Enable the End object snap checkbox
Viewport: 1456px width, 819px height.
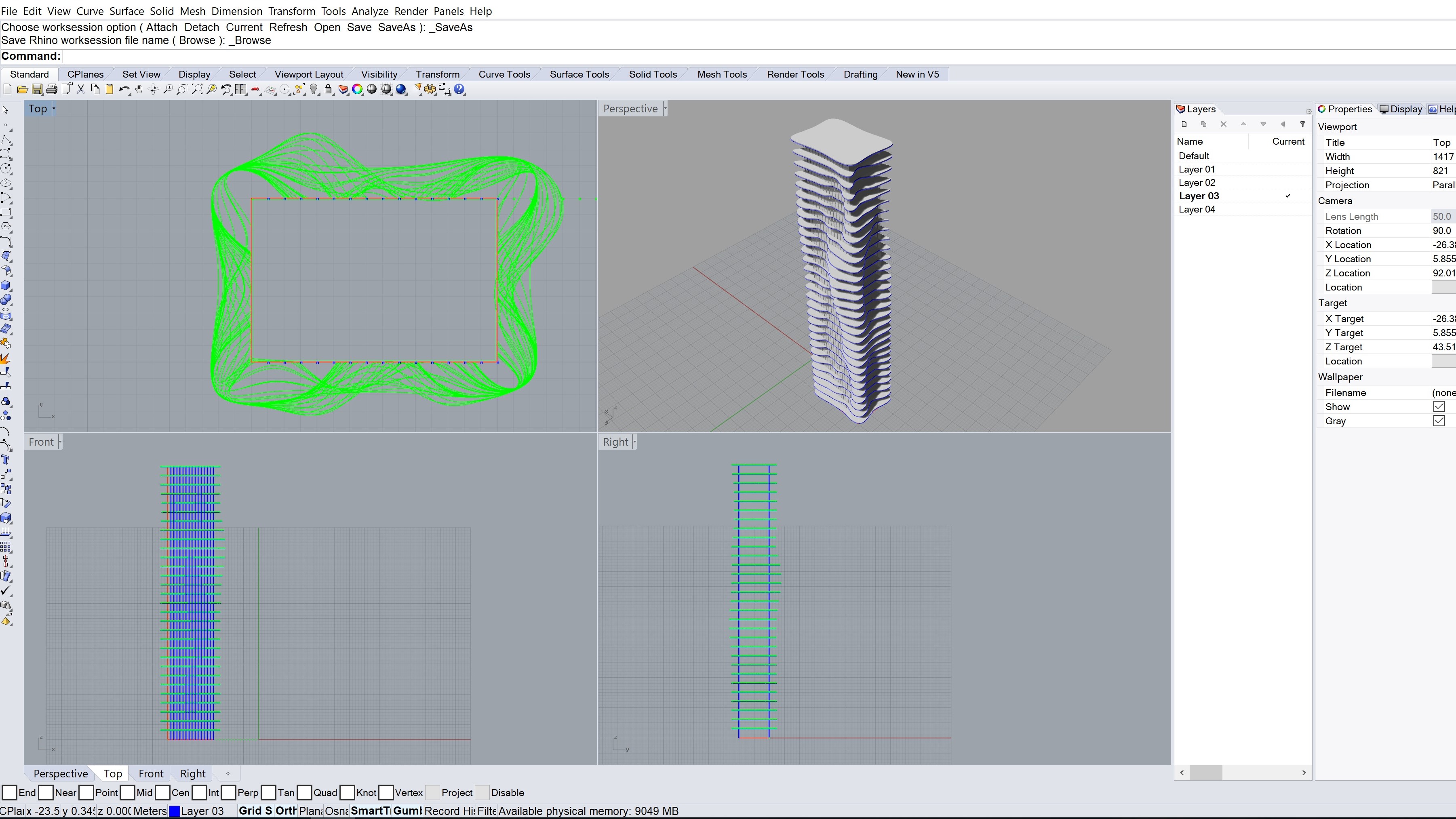[9, 792]
